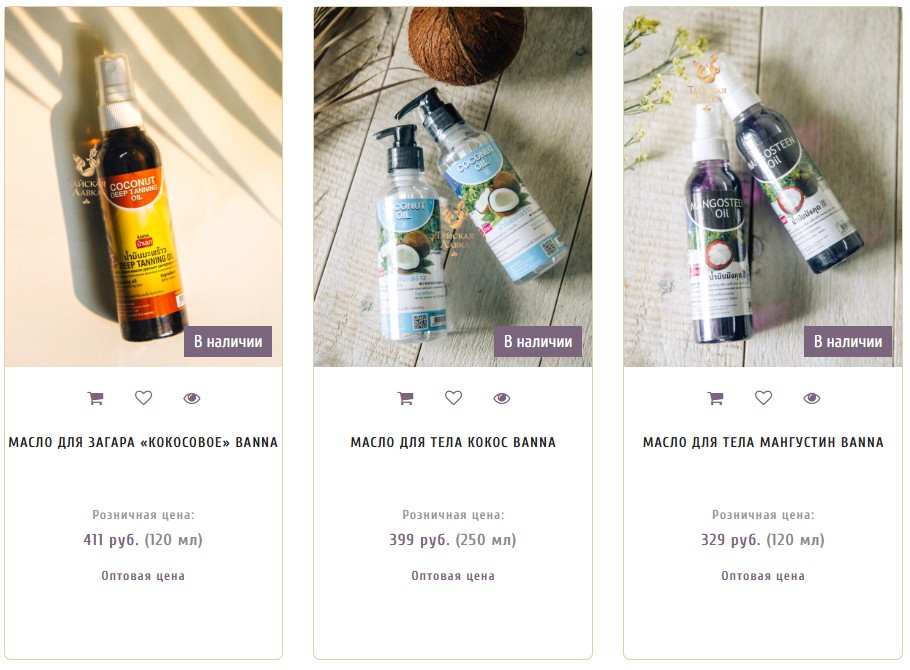
Task: Open the coconut tanning oil product photo
Action: (x=143, y=187)
